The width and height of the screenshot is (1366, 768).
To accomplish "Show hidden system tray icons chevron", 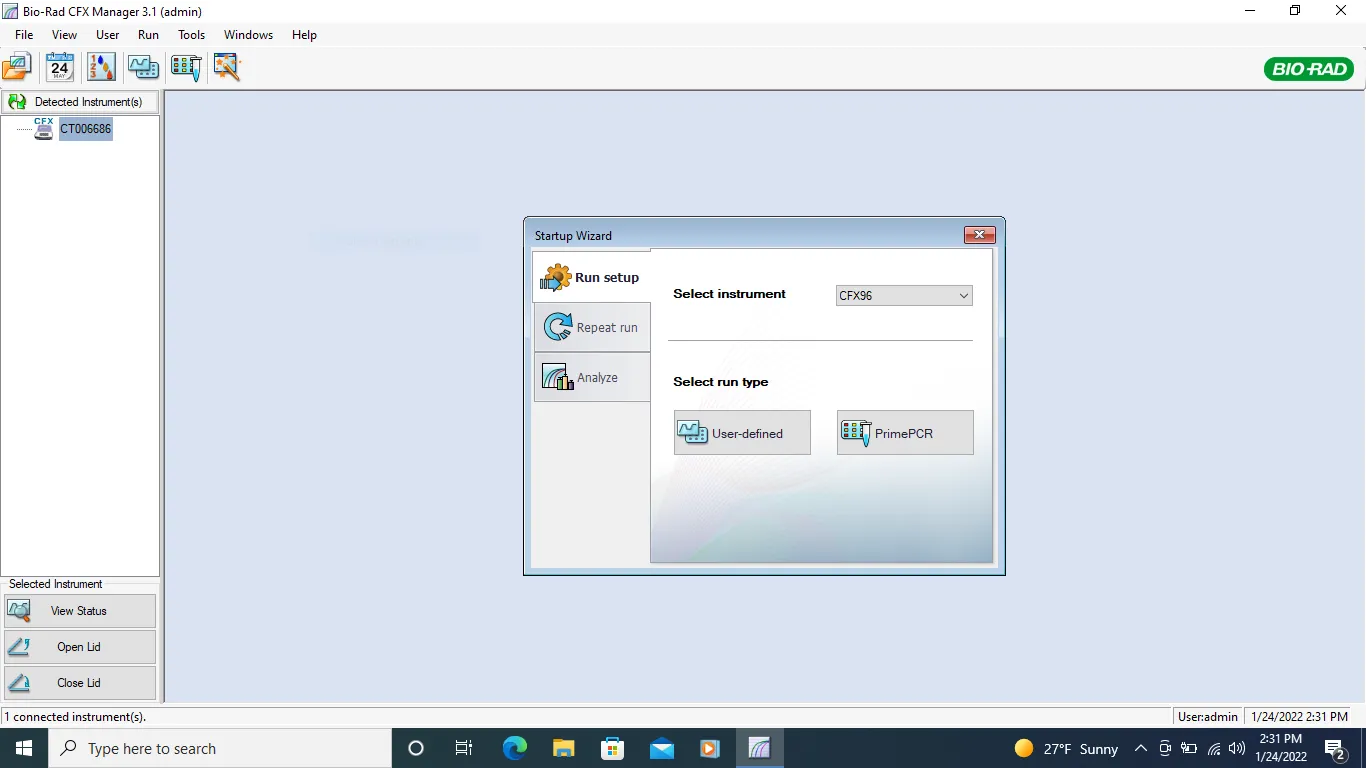I will coord(1140,748).
